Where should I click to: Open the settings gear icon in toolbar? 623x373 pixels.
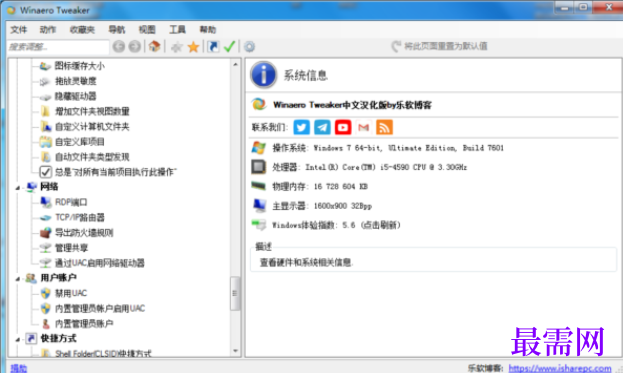249,46
